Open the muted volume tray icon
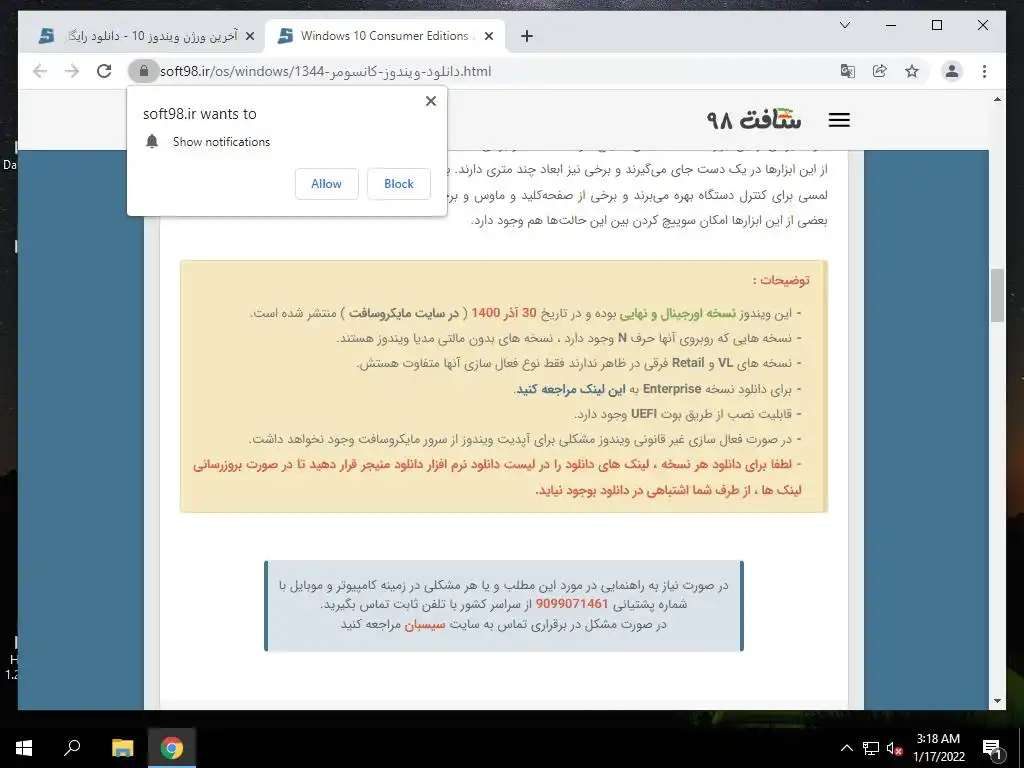 tap(895, 748)
